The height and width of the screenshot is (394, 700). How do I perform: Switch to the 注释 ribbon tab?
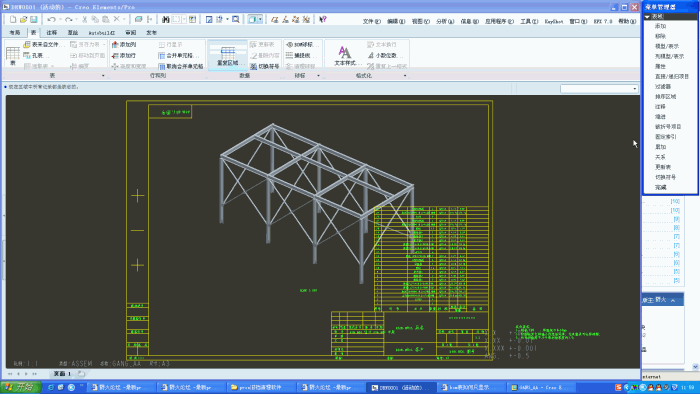pyautogui.click(x=52, y=33)
